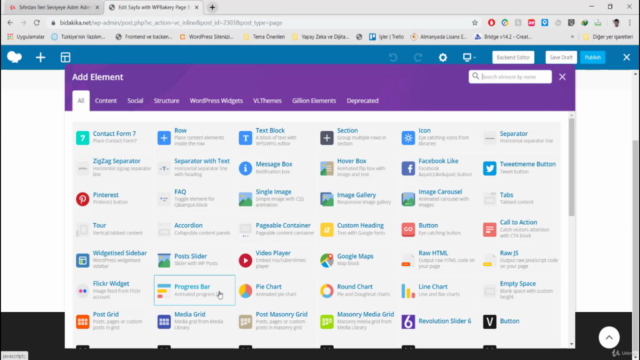Click the Save Draft button
Viewport: 640px width, 360px height.
[561, 58]
